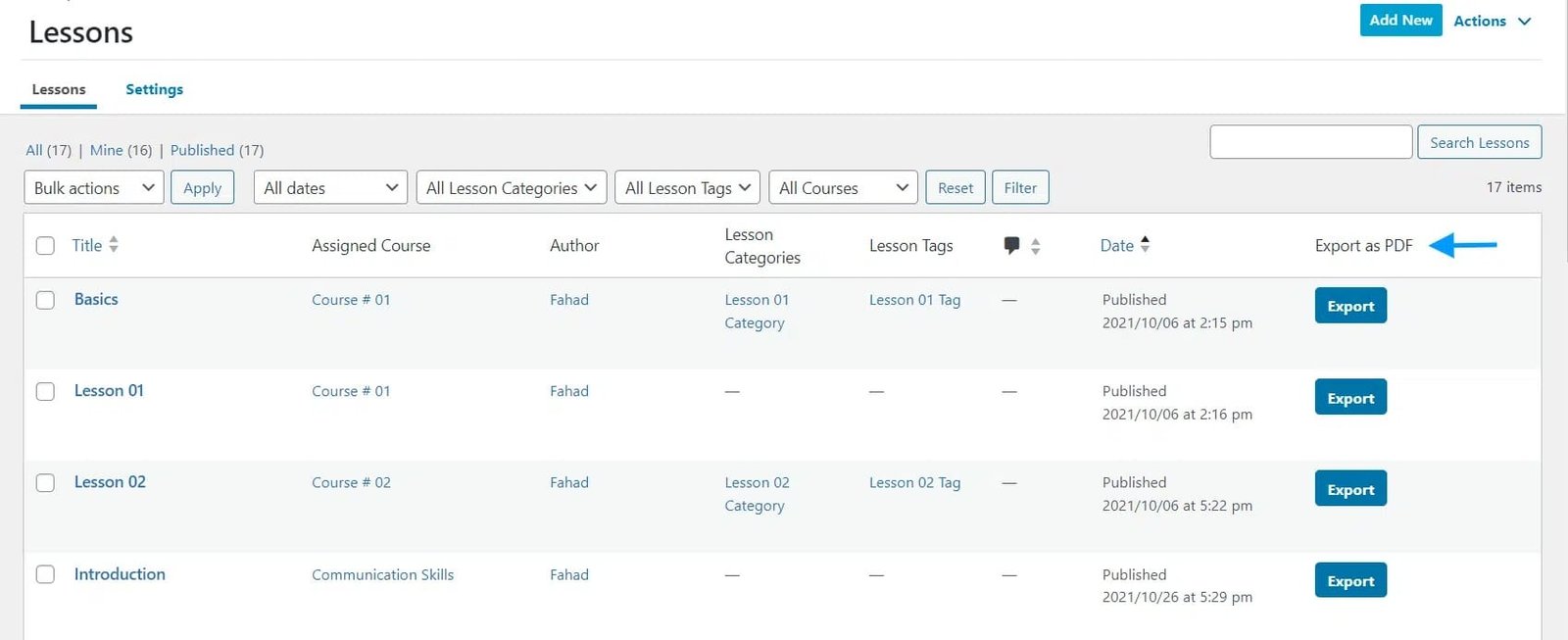Open the Bulk actions dropdown
1568x640 pixels.
pos(94,188)
